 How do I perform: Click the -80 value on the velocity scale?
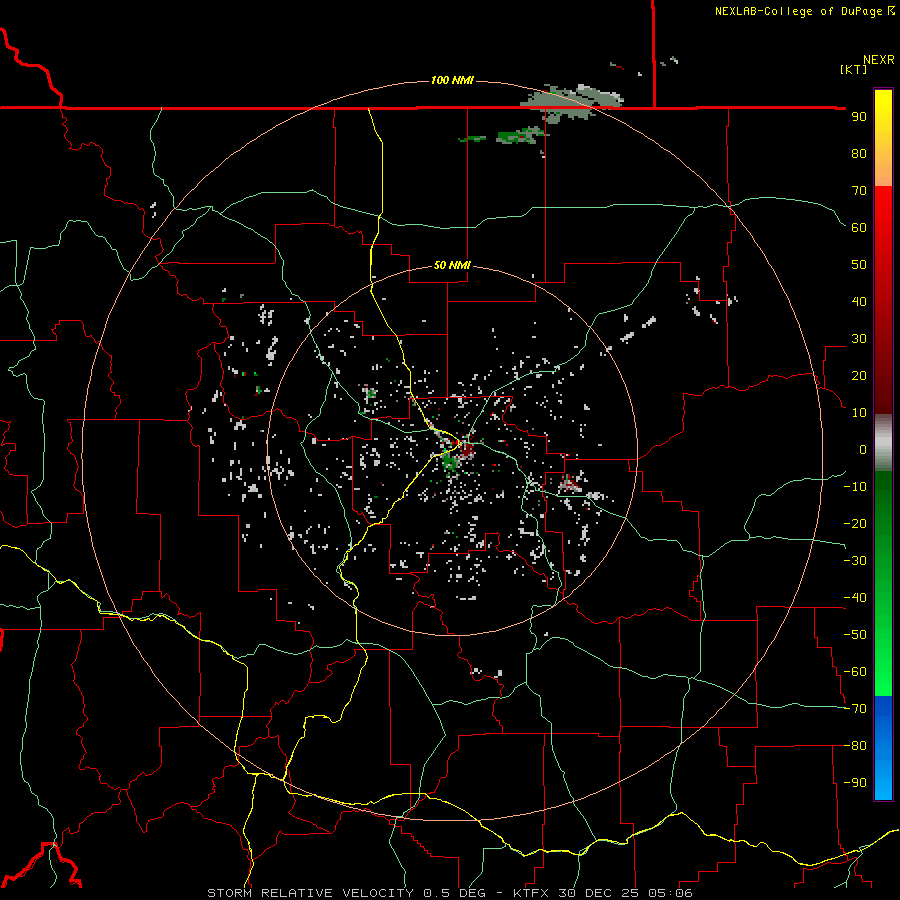pos(855,746)
